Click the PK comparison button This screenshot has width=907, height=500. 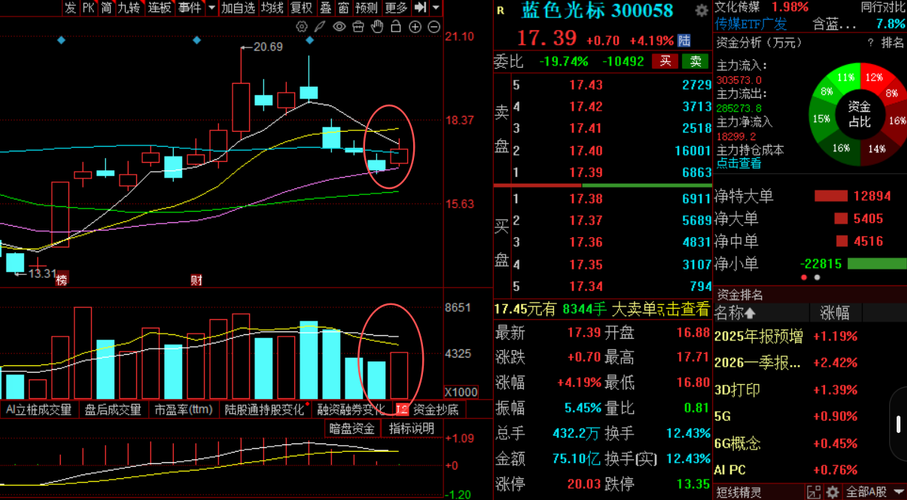coord(88,8)
